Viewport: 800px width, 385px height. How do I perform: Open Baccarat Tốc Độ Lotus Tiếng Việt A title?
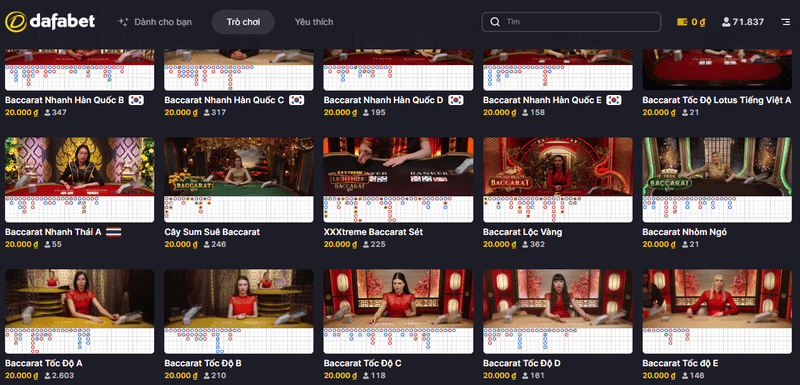[717, 100]
